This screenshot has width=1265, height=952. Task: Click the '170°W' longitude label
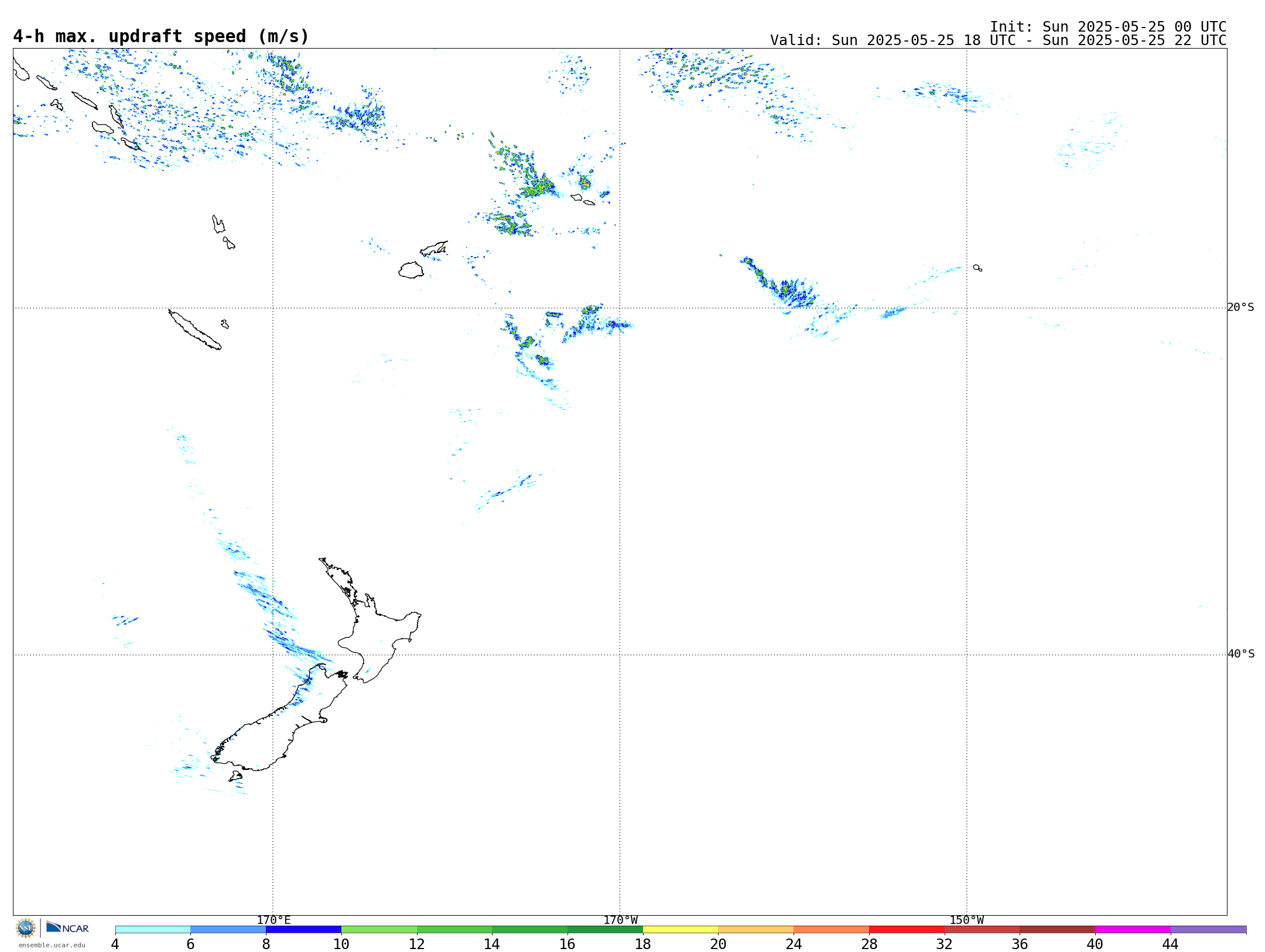coord(620,920)
